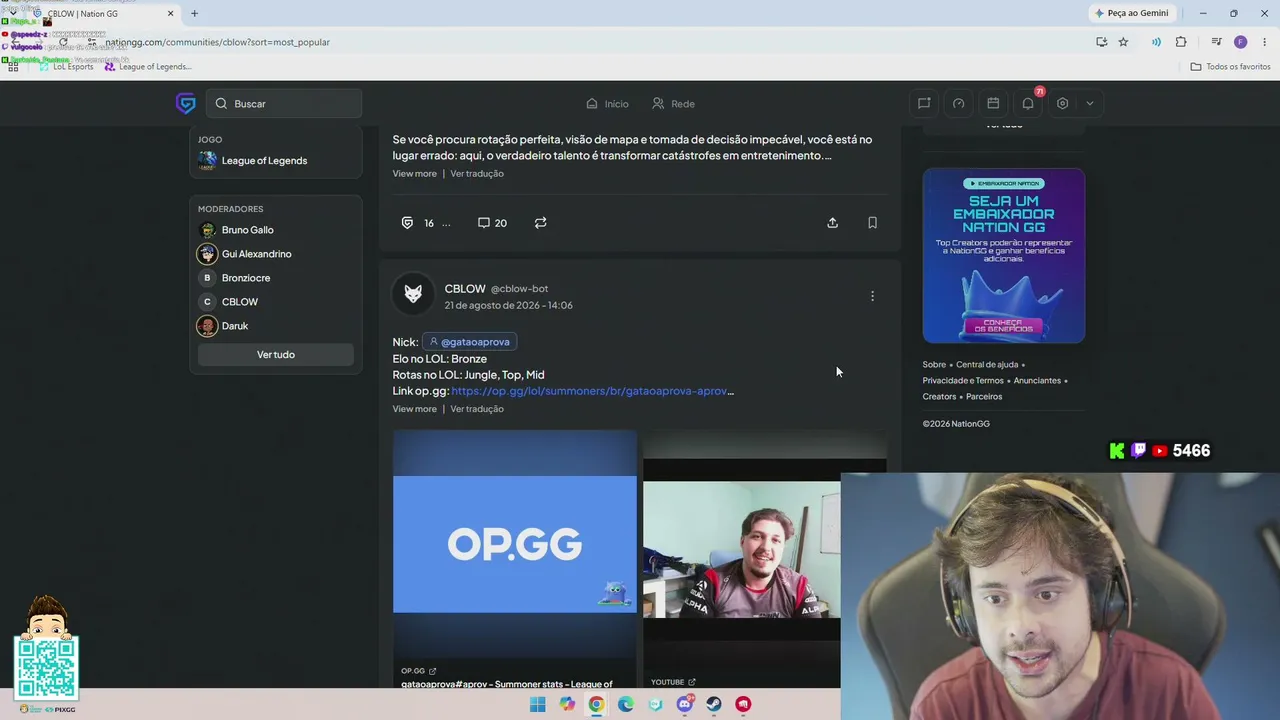Open a new browser tab
This screenshot has width=1280, height=720.
[194, 14]
